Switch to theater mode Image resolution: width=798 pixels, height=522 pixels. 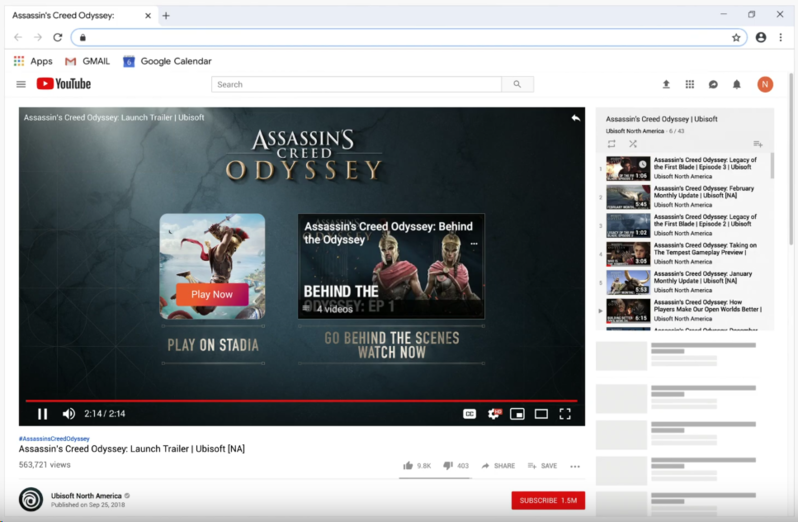541,414
